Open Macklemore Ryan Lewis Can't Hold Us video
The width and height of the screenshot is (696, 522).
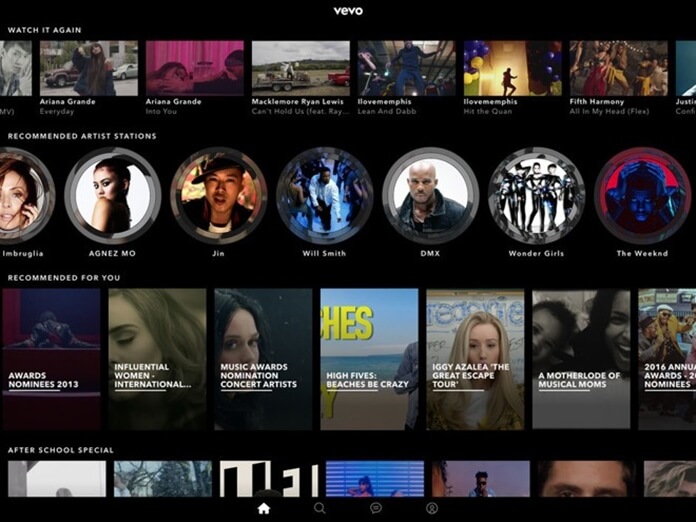pos(301,68)
